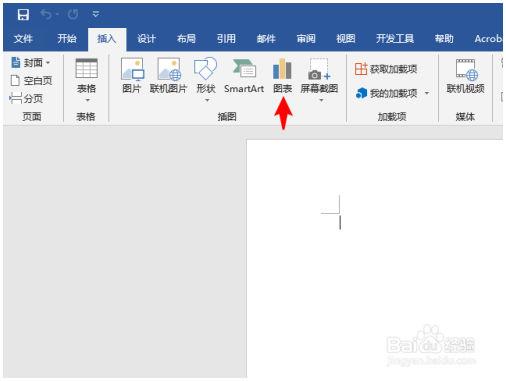506x381 pixels.
Task: Open the 表格 table dropdown
Action: click(x=86, y=80)
